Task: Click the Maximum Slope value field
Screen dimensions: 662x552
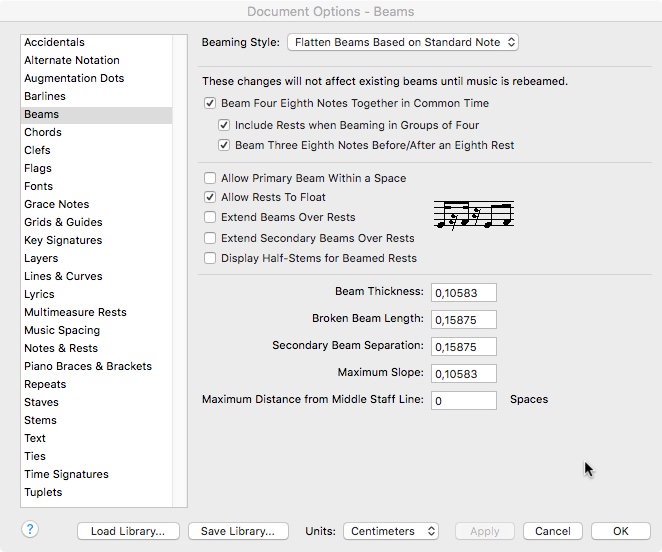Action: (463, 373)
